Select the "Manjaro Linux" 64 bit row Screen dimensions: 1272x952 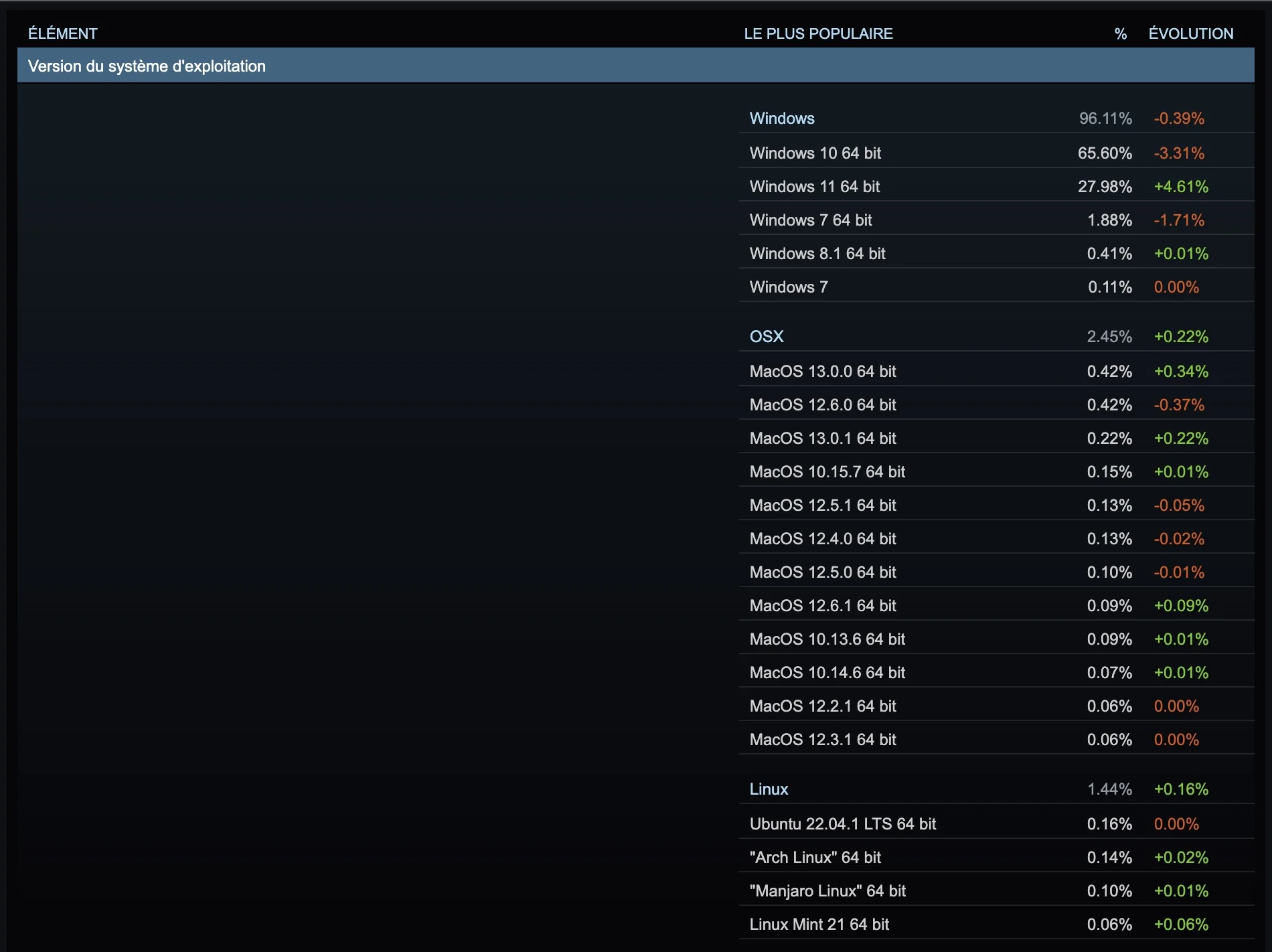(827, 891)
